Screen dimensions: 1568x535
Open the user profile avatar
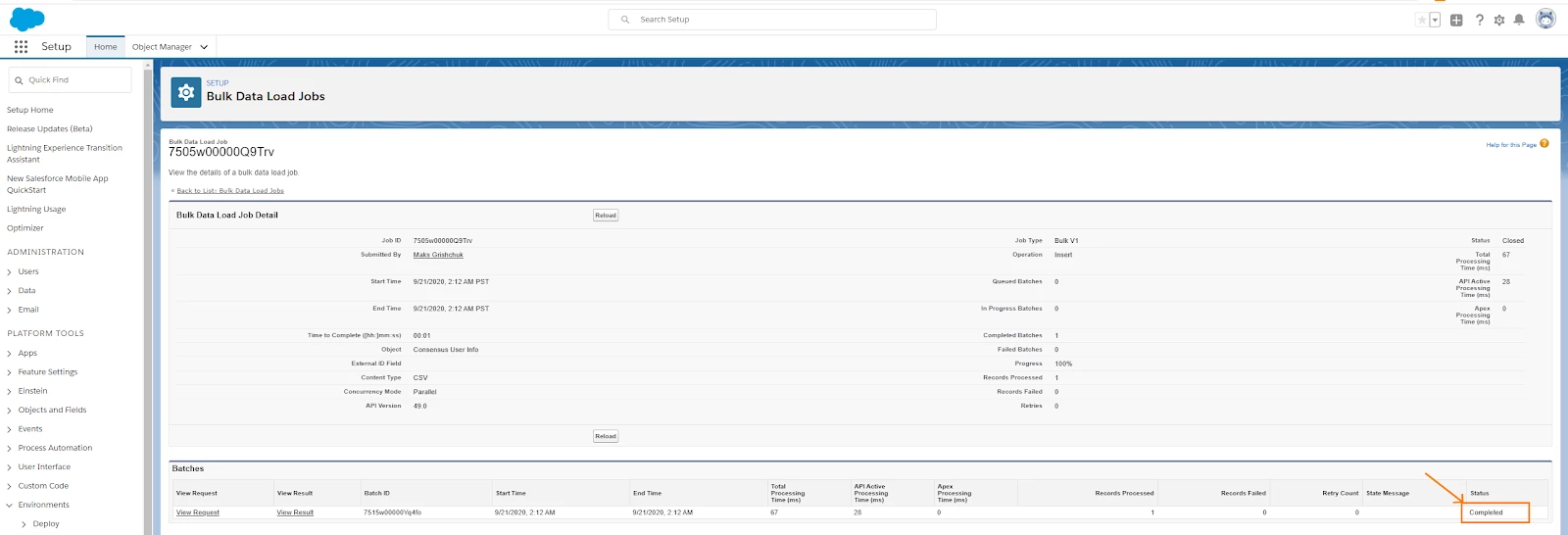pyautogui.click(x=1545, y=19)
